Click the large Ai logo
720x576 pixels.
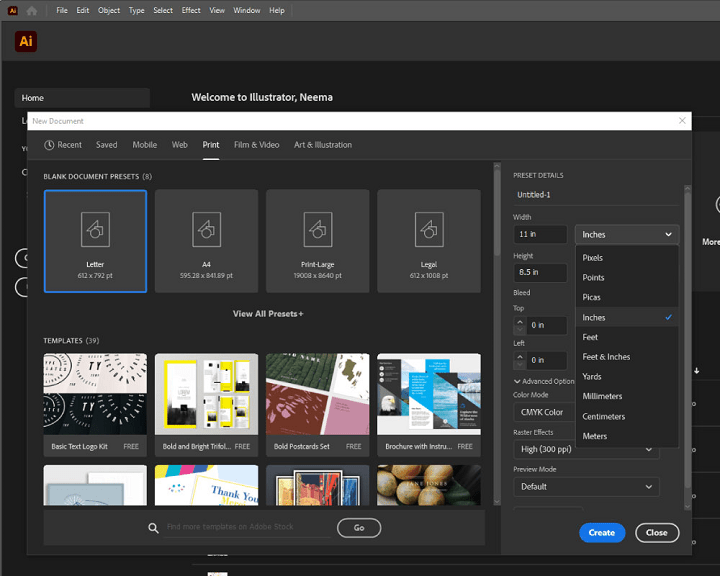[26, 41]
